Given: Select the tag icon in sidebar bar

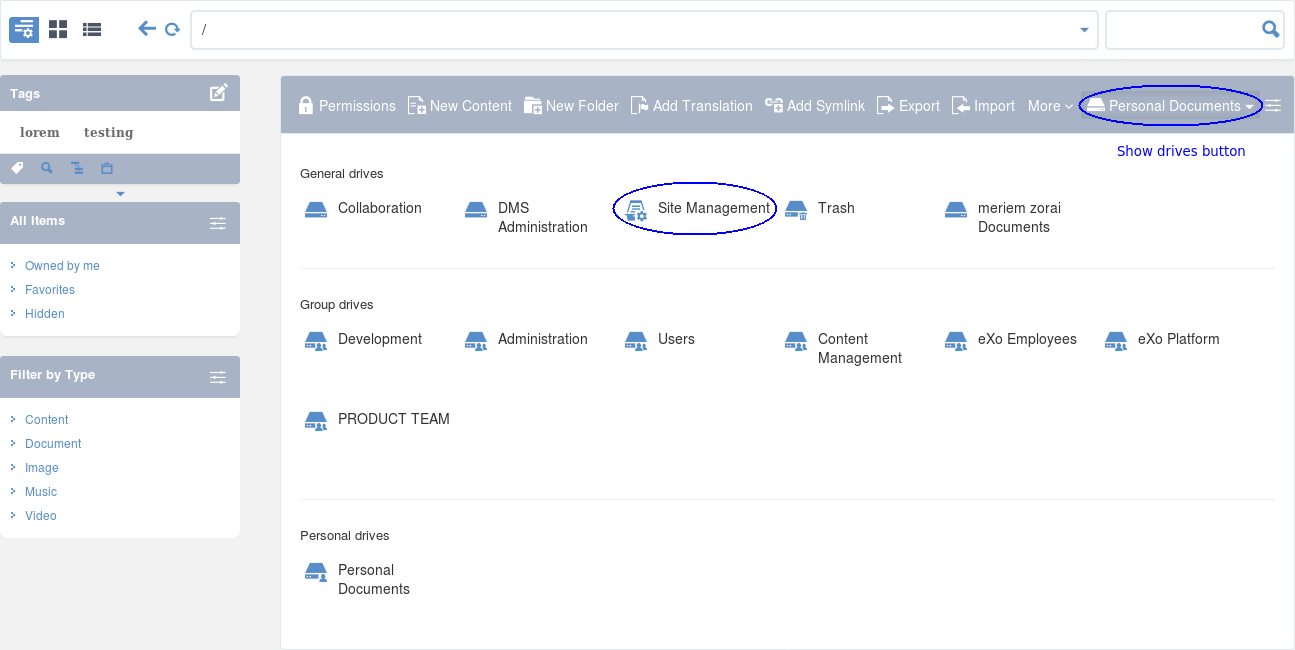Looking at the screenshot, I should click(x=17, y=168).
